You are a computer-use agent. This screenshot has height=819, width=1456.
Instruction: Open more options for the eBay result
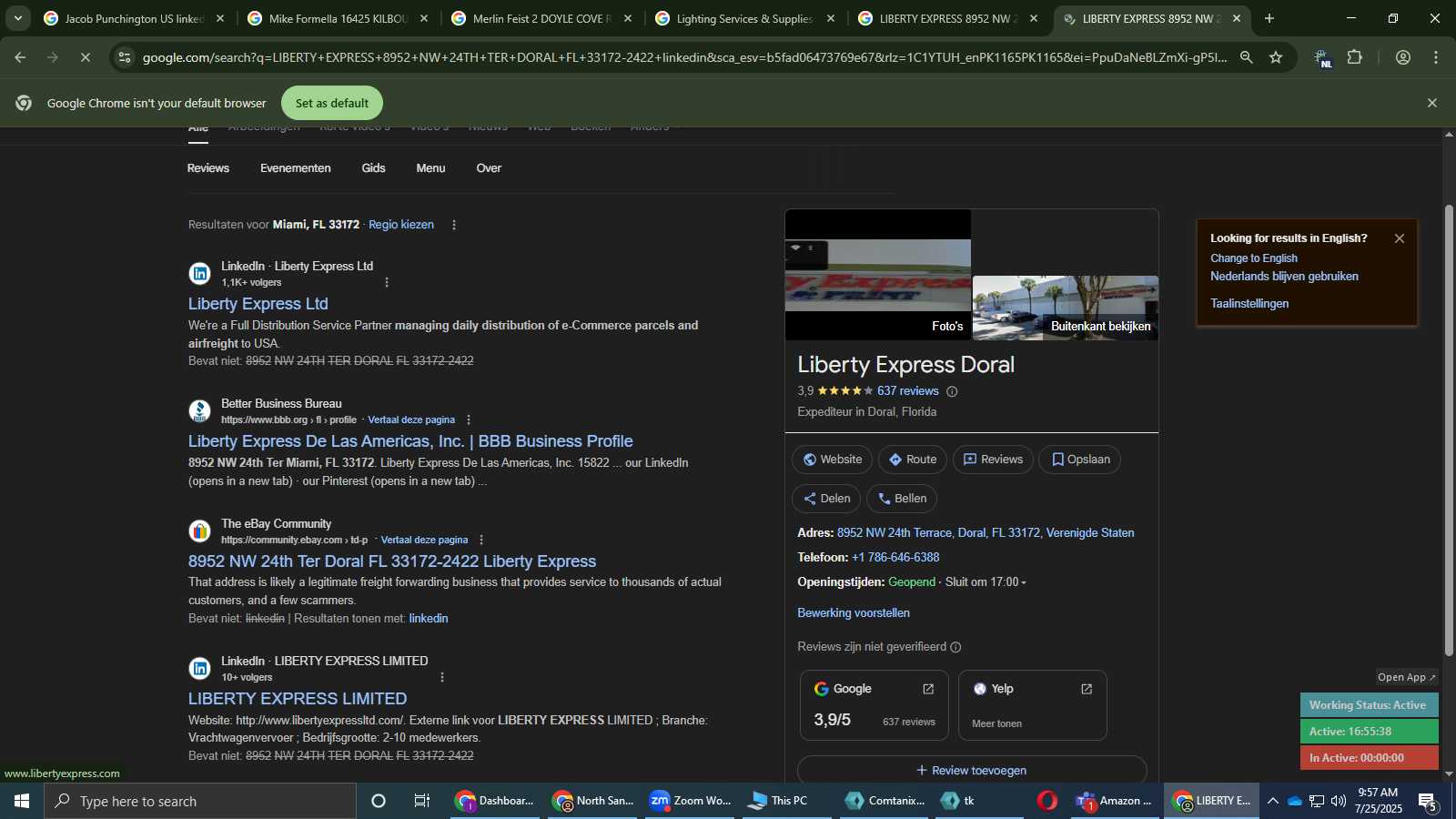coord(481,540)
